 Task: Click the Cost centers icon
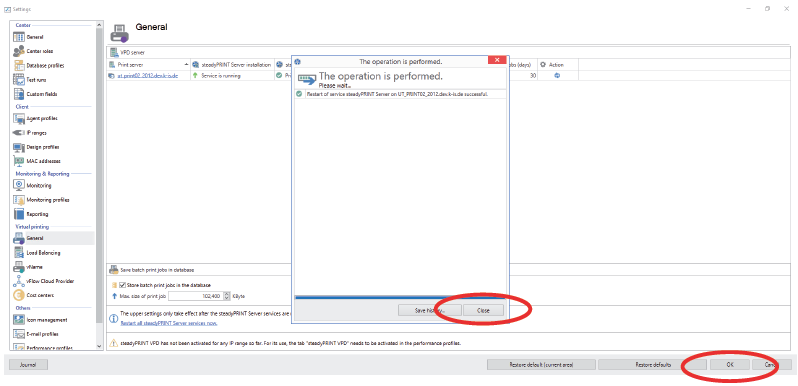pyautogui.click(x=19, y=295)
